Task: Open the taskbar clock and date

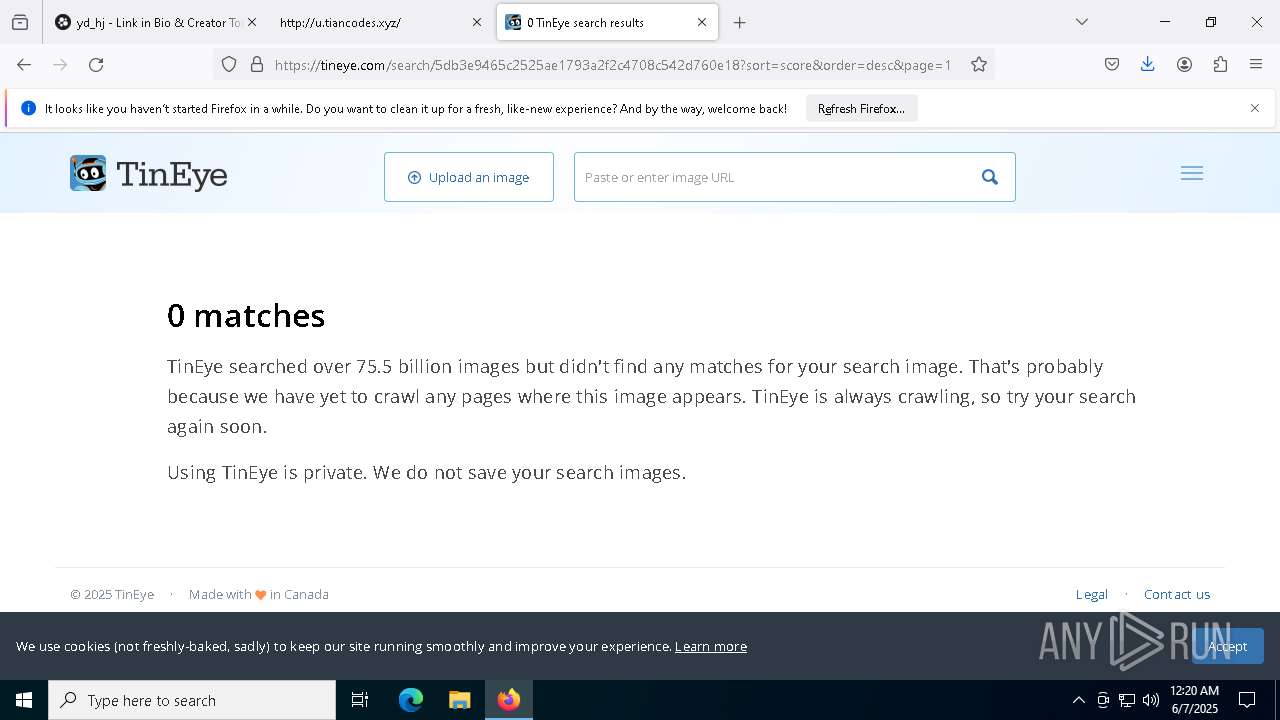Action: 1194,700
